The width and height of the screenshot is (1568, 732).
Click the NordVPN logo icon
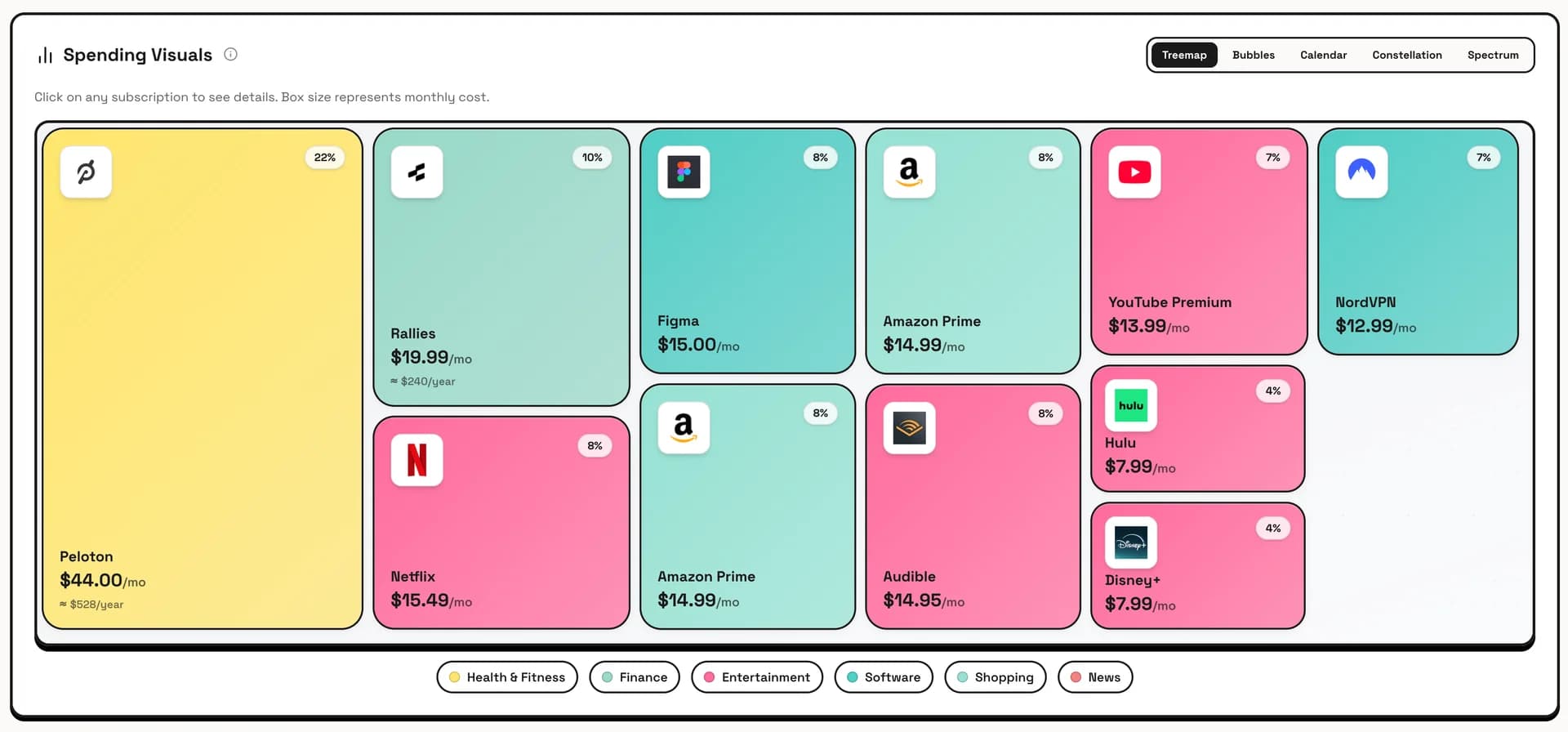1361,172
